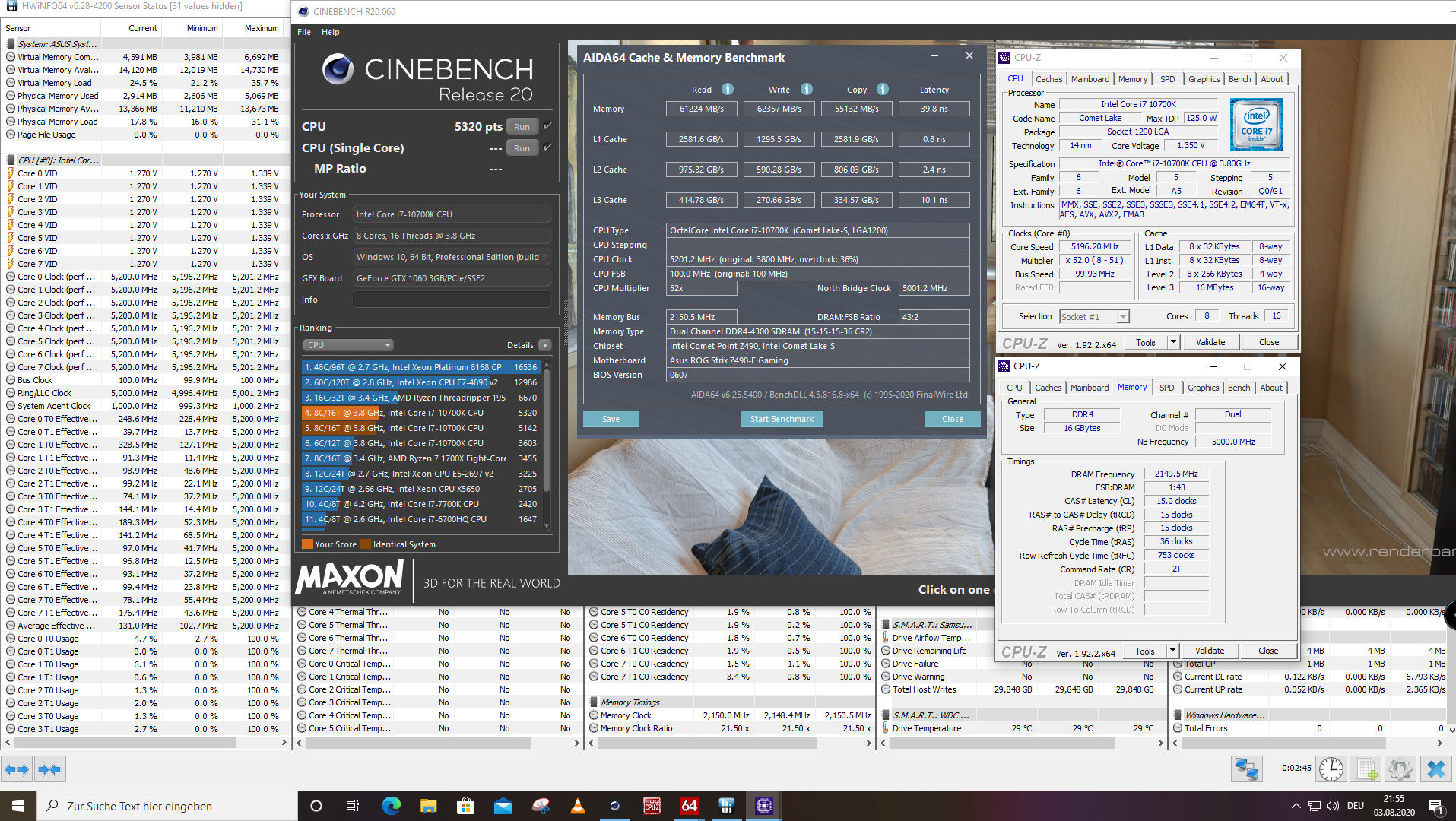This screenshot has height=821, width=1456.
Task: Open the notification center icon
Action: [1435, 806]
